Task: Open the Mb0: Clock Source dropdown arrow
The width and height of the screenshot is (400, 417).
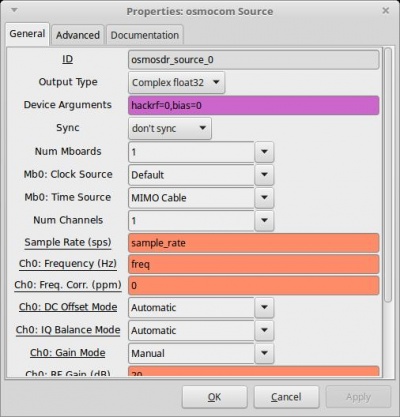Action: (264, 175)
